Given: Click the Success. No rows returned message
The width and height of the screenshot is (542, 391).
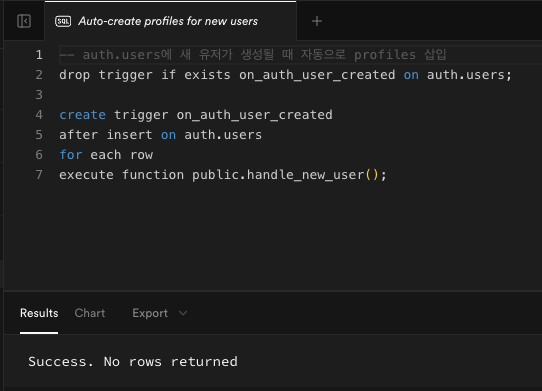Looking at the screenshot, I should point(133,362).
